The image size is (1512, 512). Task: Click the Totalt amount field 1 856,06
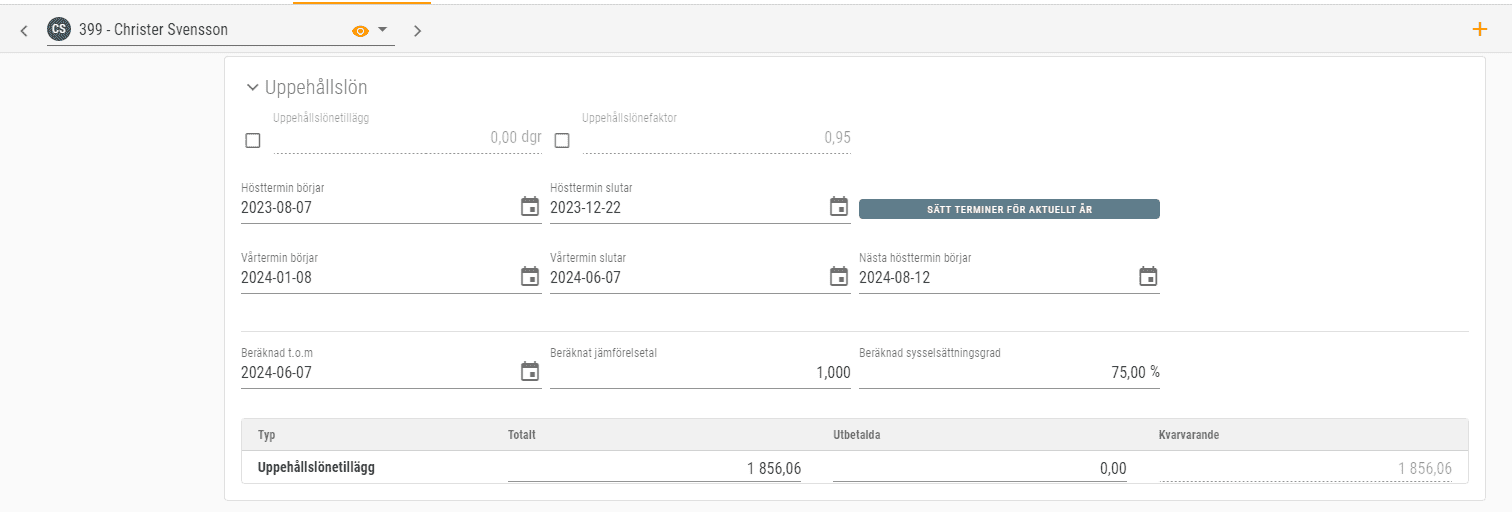tap(654, 468)
